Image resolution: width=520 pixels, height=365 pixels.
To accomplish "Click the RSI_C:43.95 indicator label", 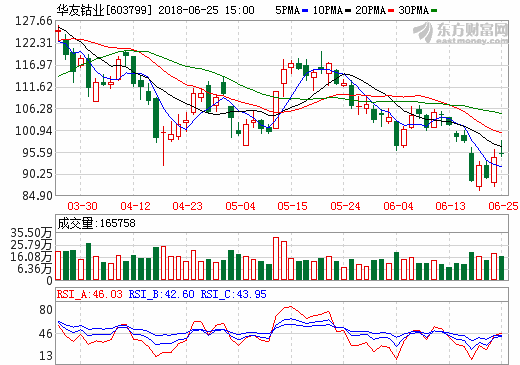I will [233, 294].
